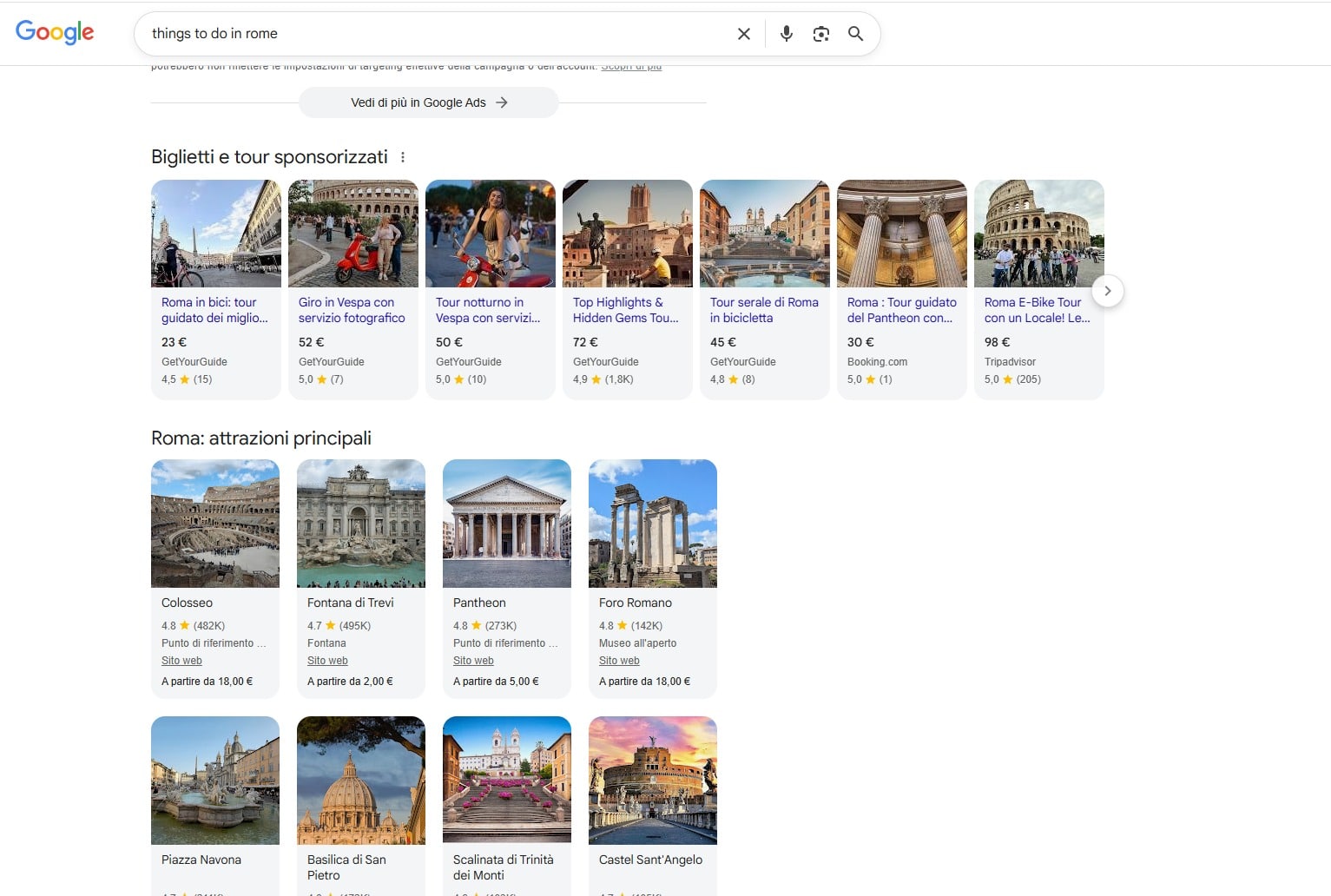Viewport: 1331px width, 896px height.
Task: Open sponsored tours three-dot menu
Action: [402, 157]
